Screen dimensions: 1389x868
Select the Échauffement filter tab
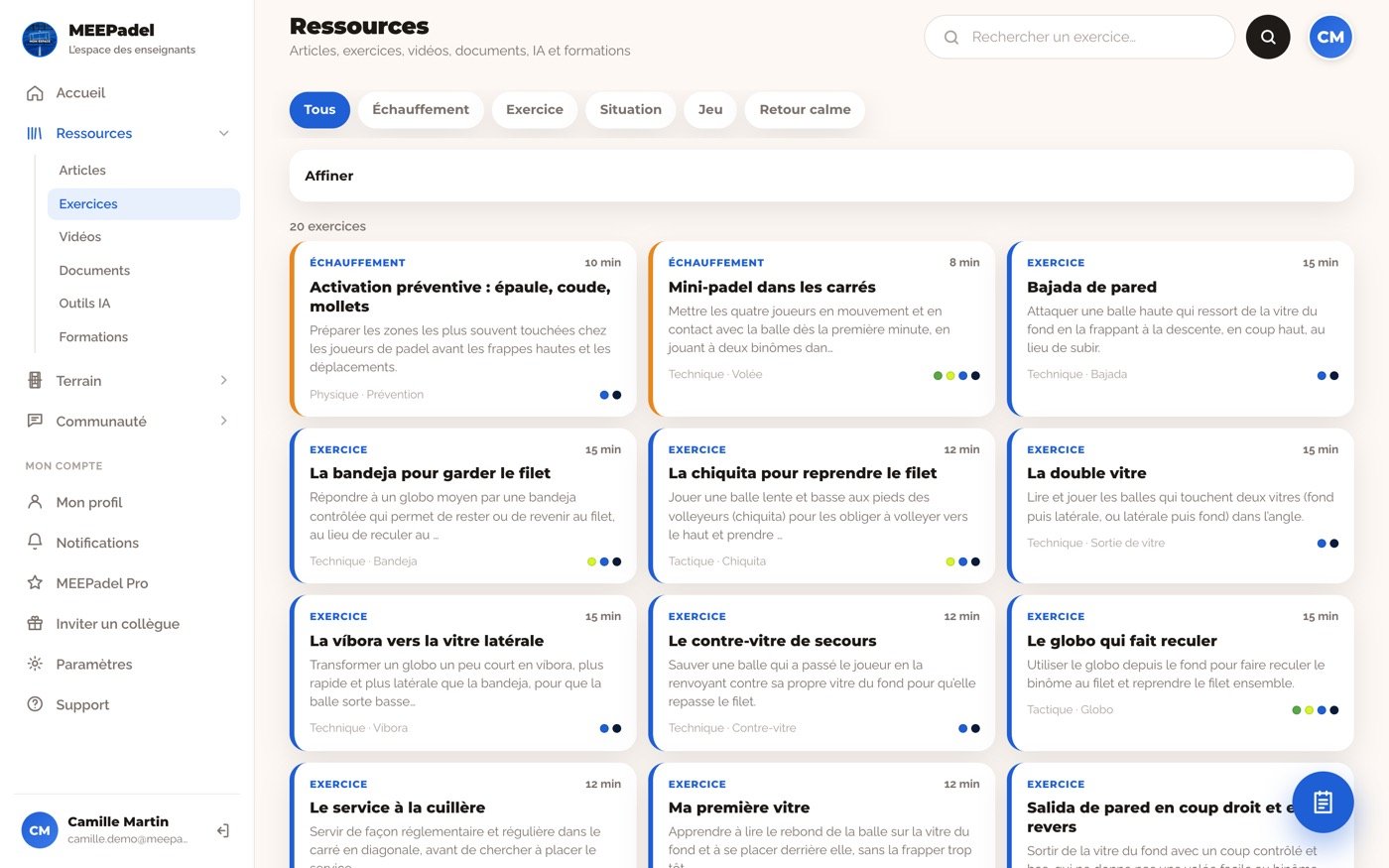[x=421, y=110]
